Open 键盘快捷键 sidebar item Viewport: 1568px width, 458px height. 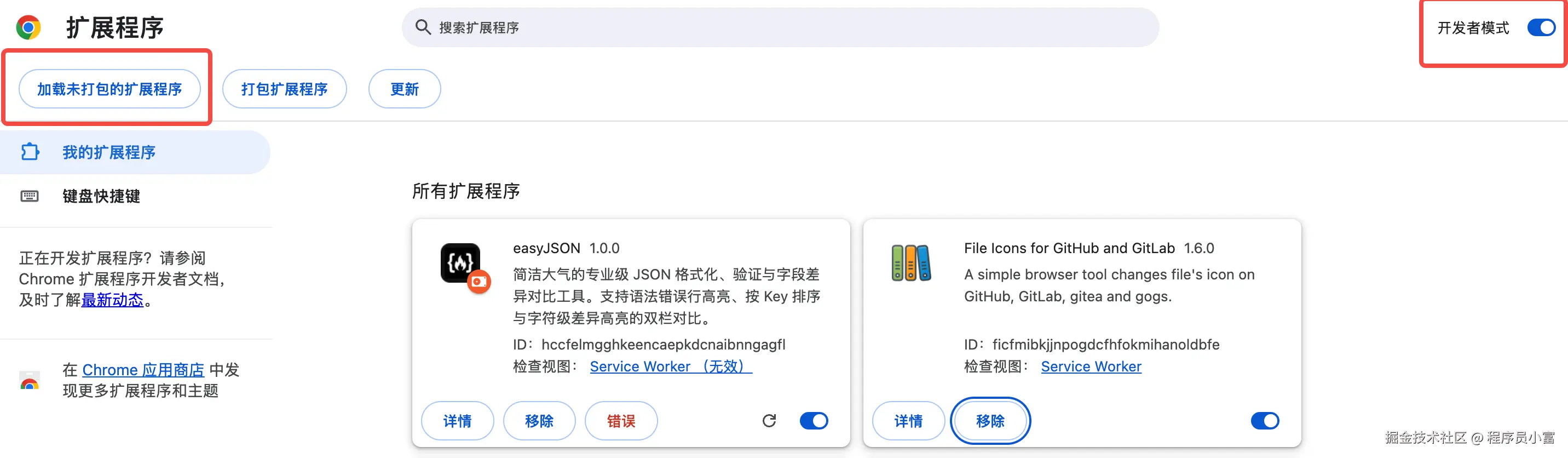point(135,196)
